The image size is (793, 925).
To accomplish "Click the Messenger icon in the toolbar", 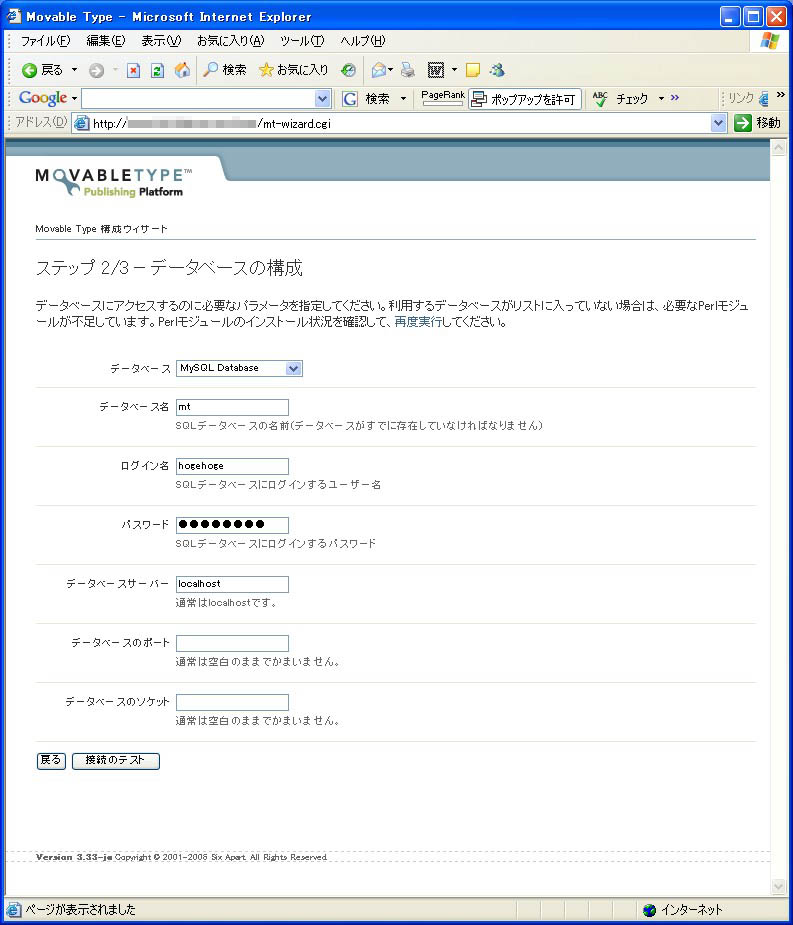I will (497, 70).
